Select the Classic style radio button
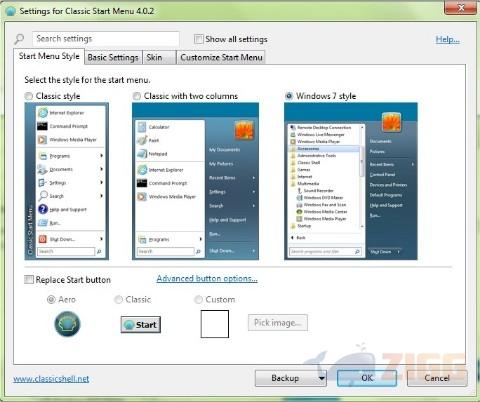 29,96
